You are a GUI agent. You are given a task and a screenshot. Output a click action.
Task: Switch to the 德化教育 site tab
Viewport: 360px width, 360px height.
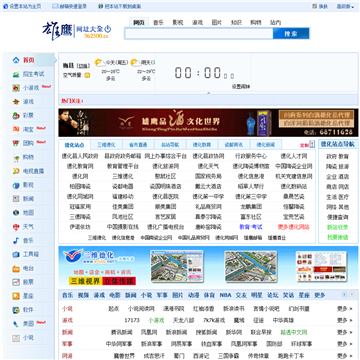[x=202, y=145]
